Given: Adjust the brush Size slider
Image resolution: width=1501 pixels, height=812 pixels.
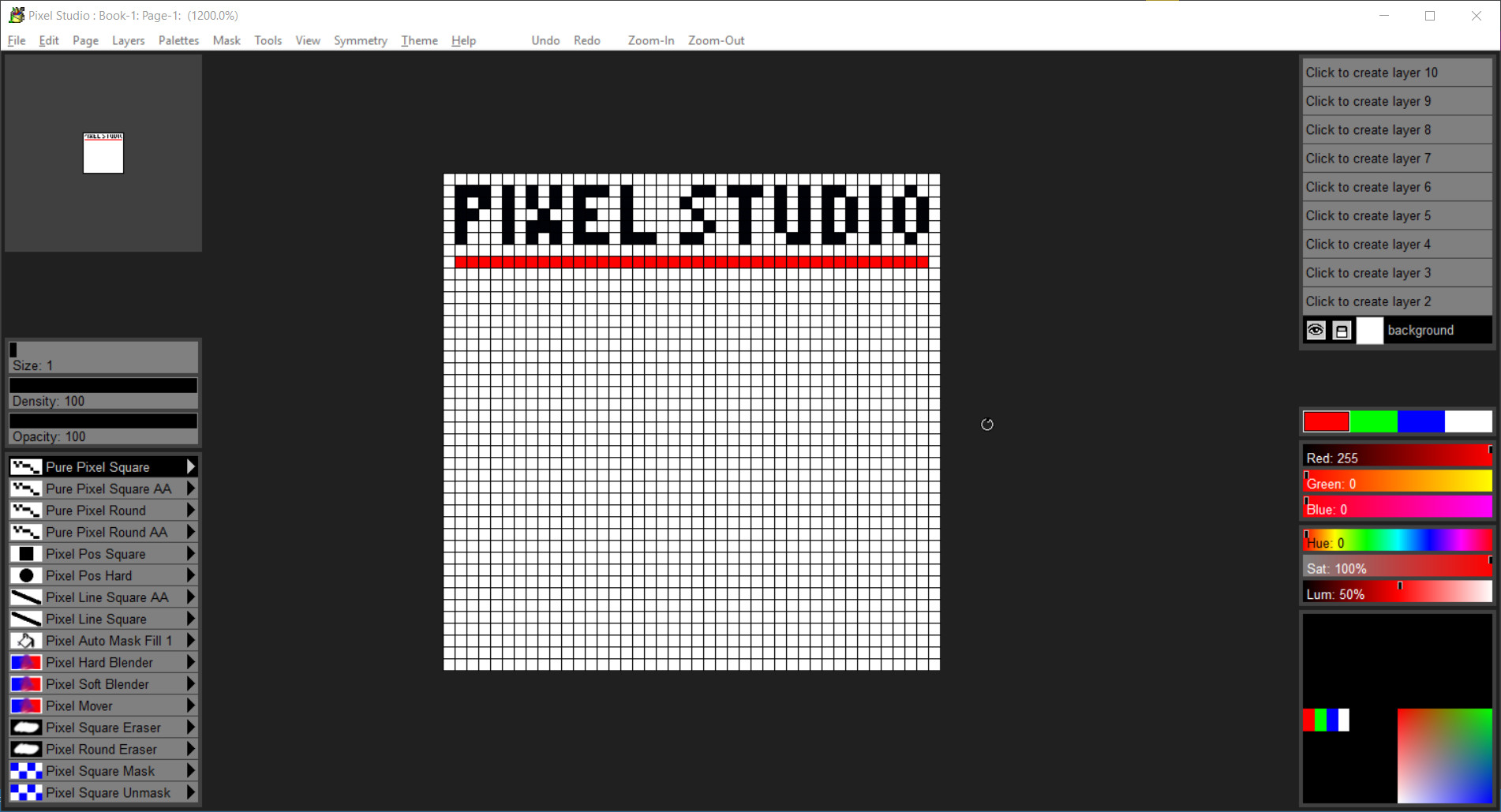Looking at the screenshot, I should 103,357.
